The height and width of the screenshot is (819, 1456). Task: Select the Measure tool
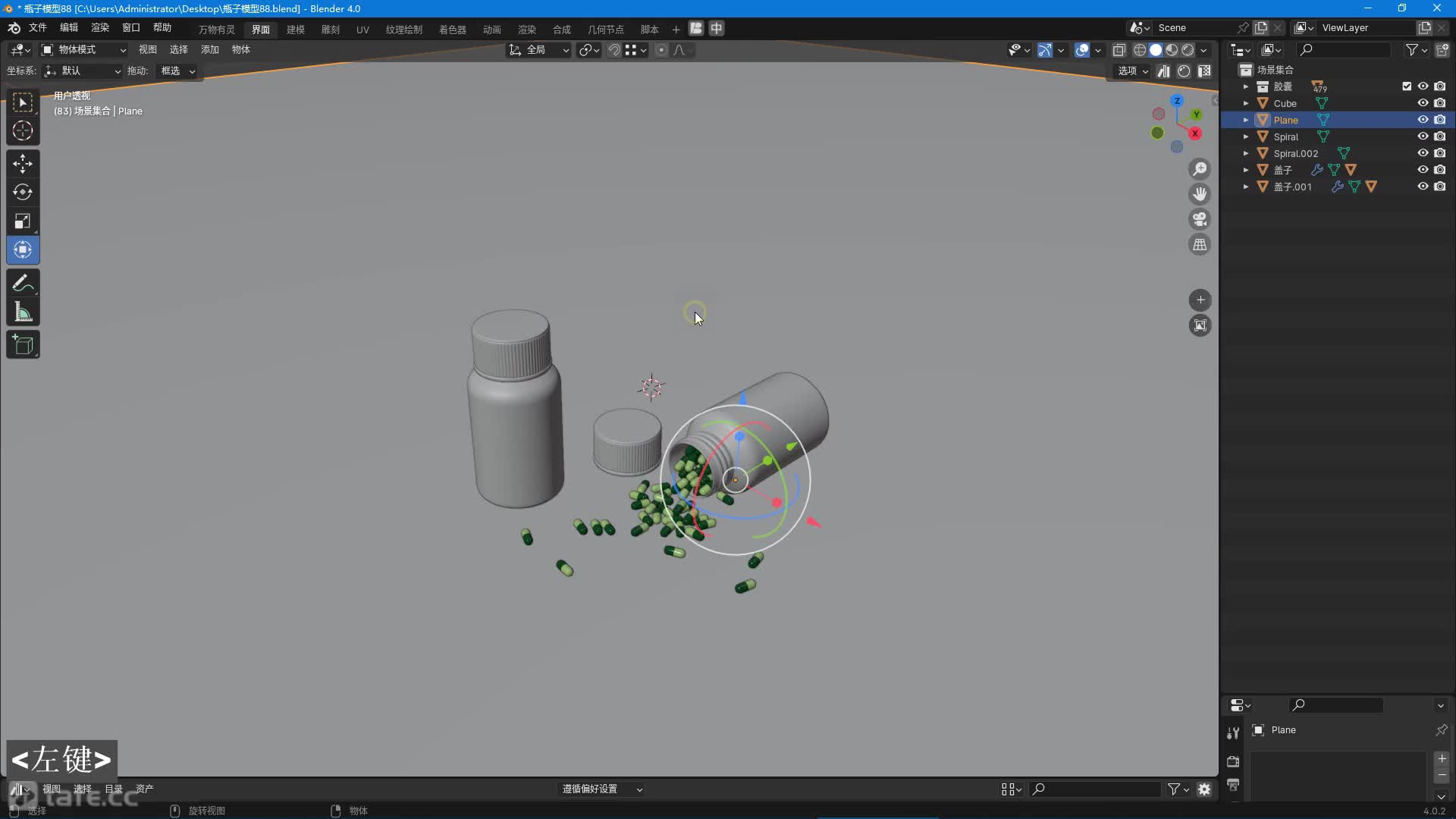tap(23, 312)
